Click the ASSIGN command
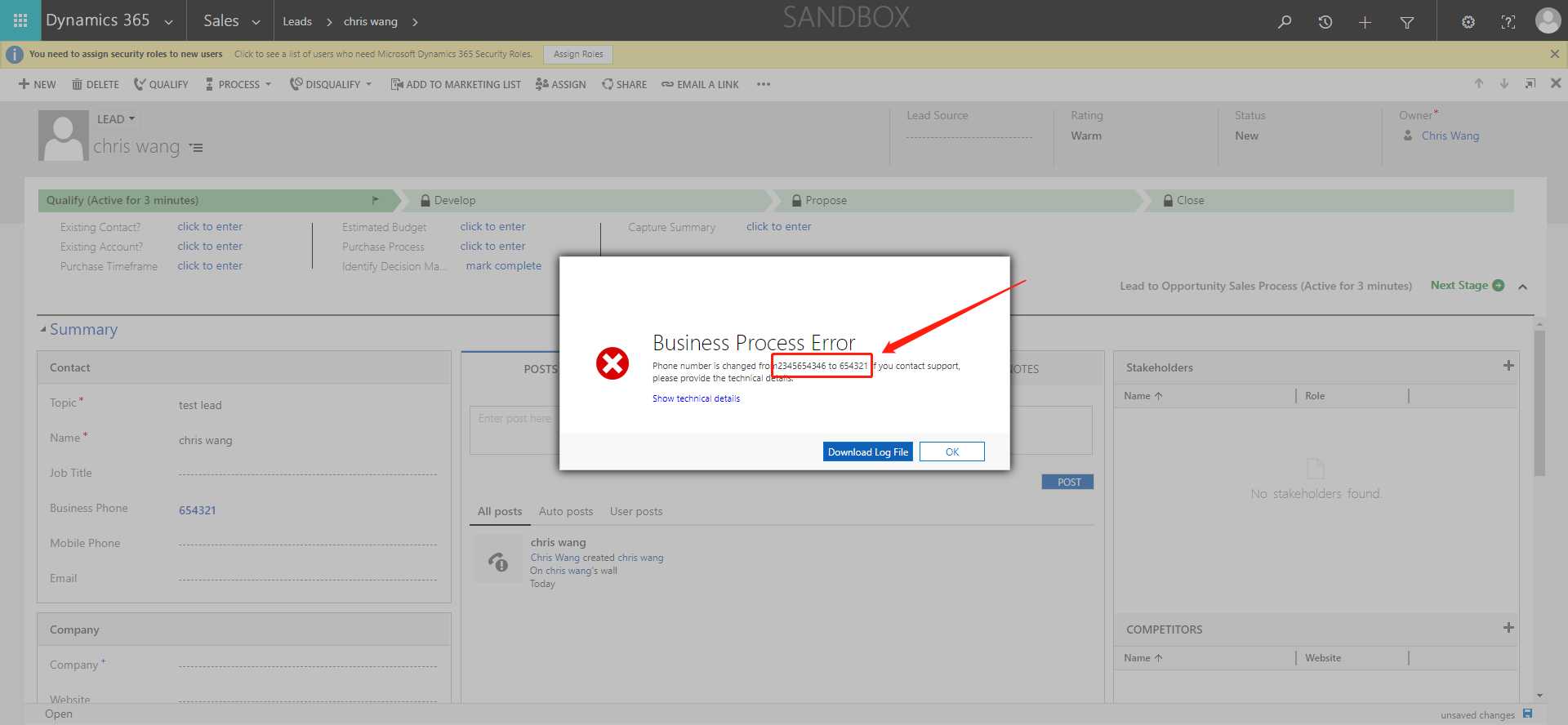The width and height of the screenshot is (1568, 725). pyautogui.click(x=561, y=84)
